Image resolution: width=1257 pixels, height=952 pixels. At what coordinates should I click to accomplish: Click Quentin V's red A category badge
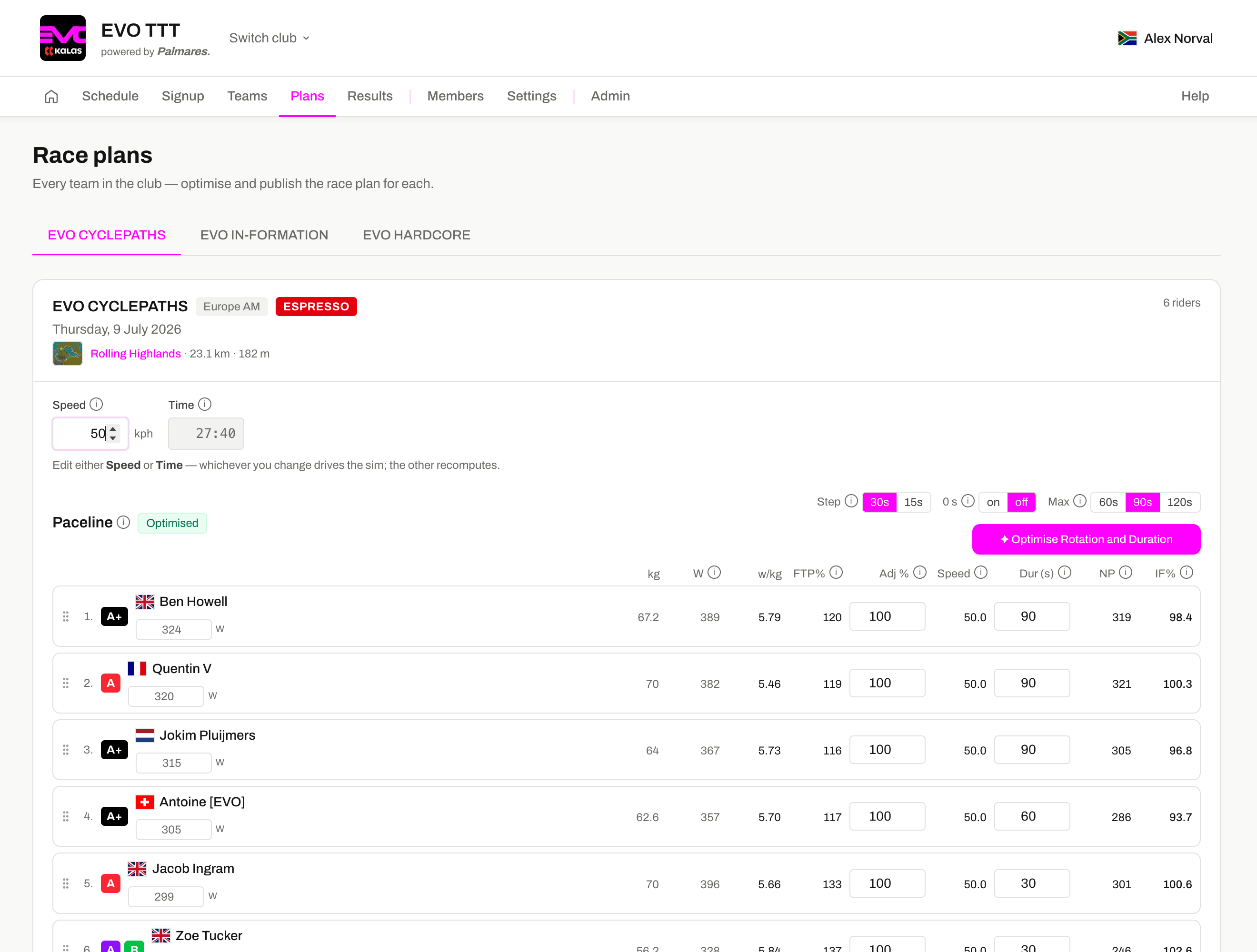111,683
